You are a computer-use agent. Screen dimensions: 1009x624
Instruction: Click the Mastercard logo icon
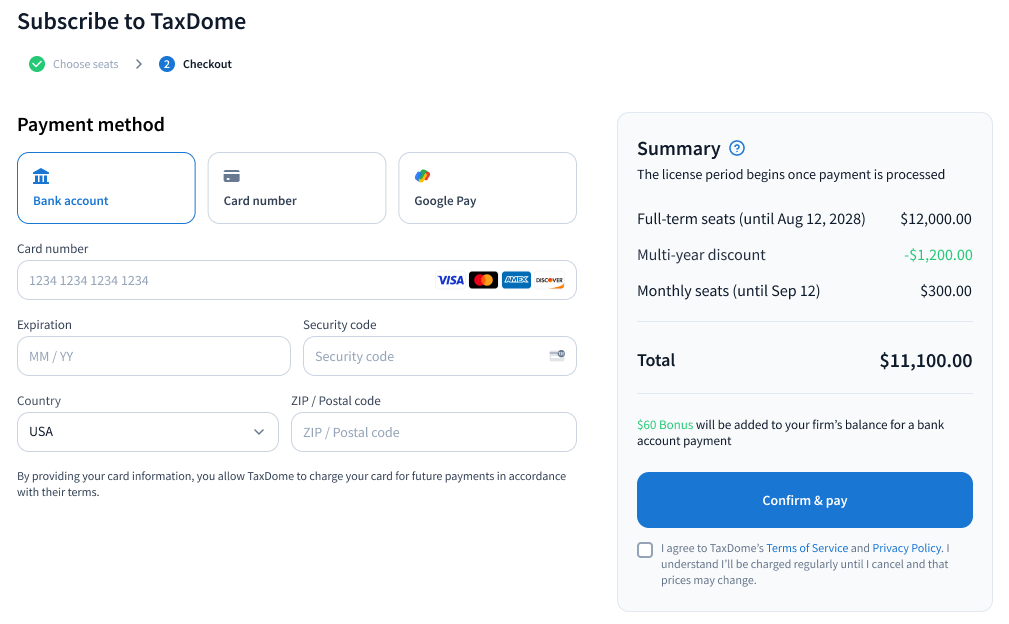483,280
